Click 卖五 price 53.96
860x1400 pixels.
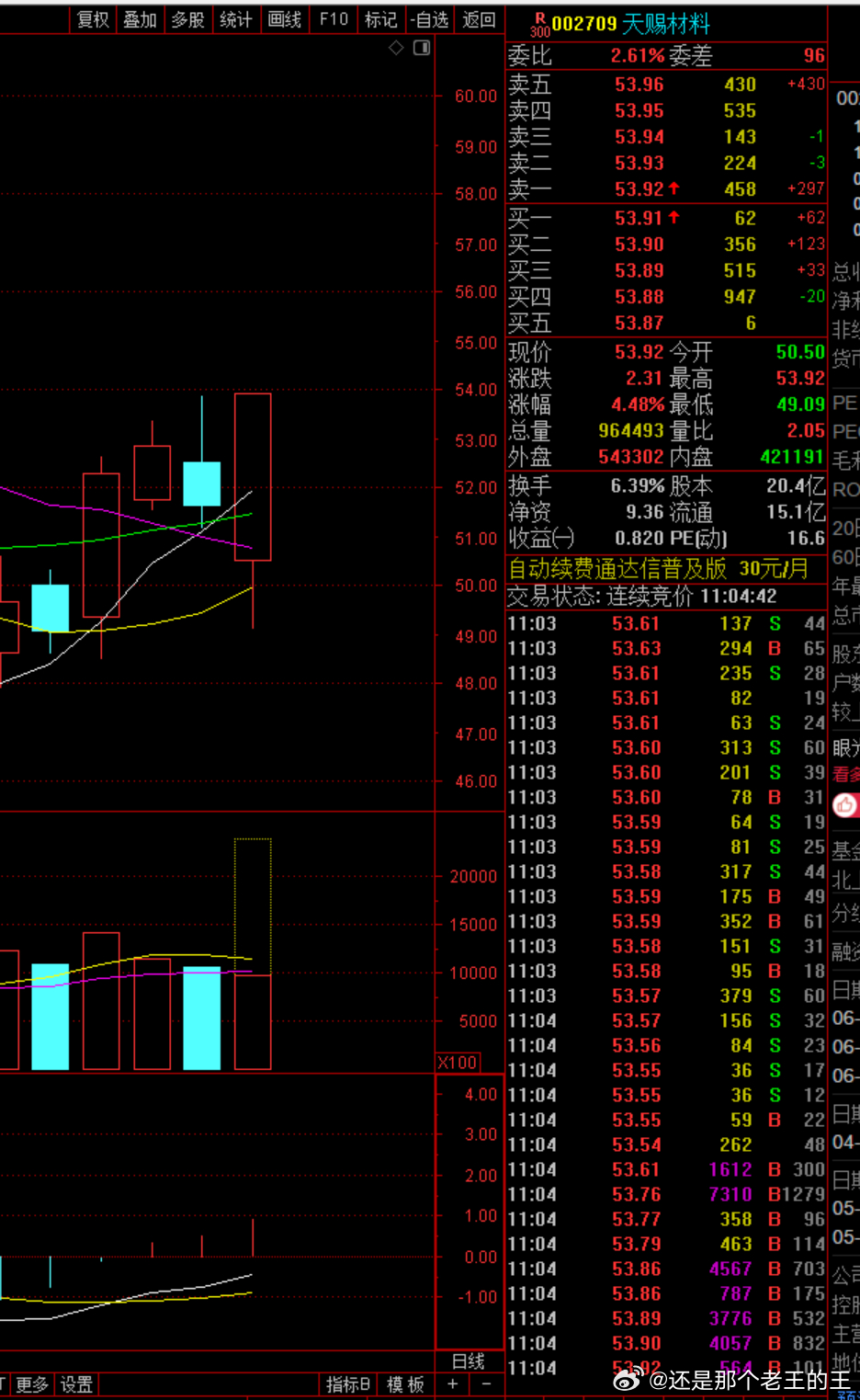coord(639,85)
